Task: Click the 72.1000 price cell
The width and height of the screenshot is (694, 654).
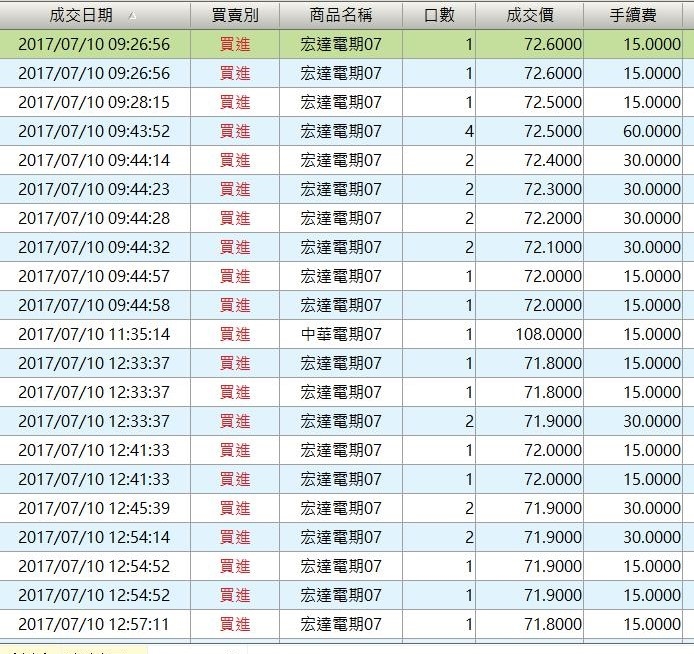Action: click(x=530, y=247)
